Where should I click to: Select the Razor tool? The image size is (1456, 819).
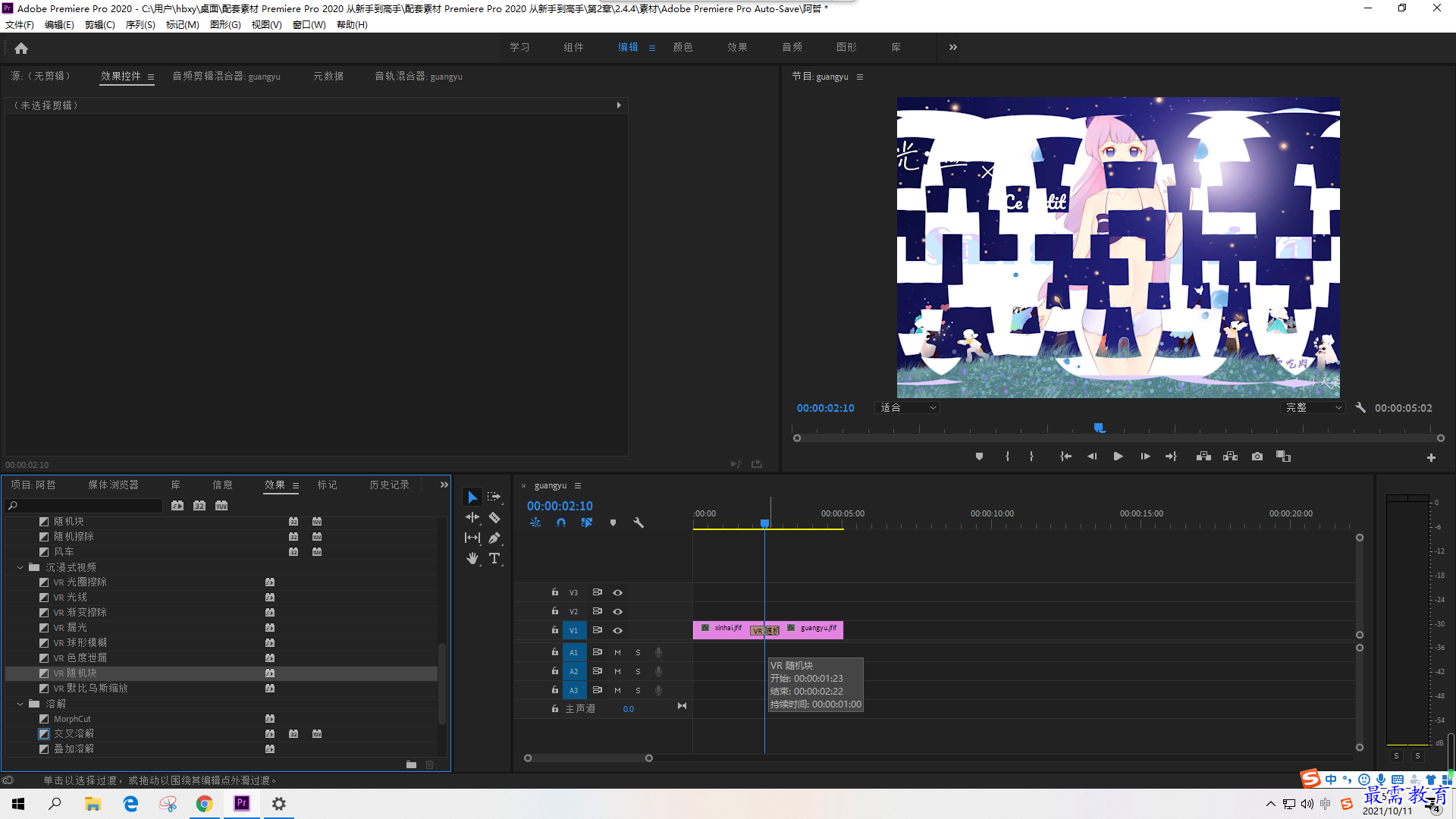[494, 517]
